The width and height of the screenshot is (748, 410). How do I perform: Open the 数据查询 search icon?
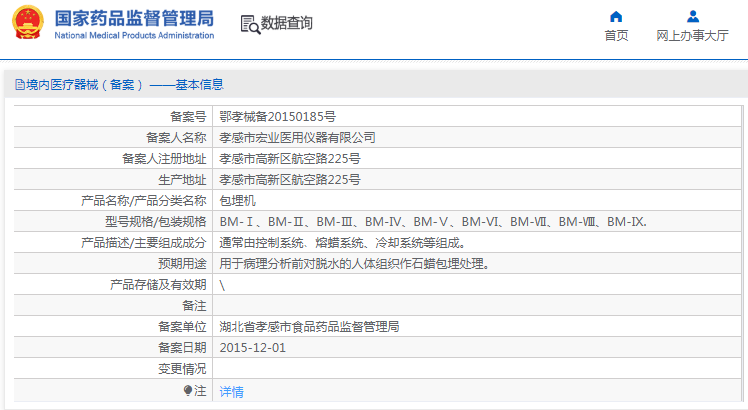pos(249,24)
